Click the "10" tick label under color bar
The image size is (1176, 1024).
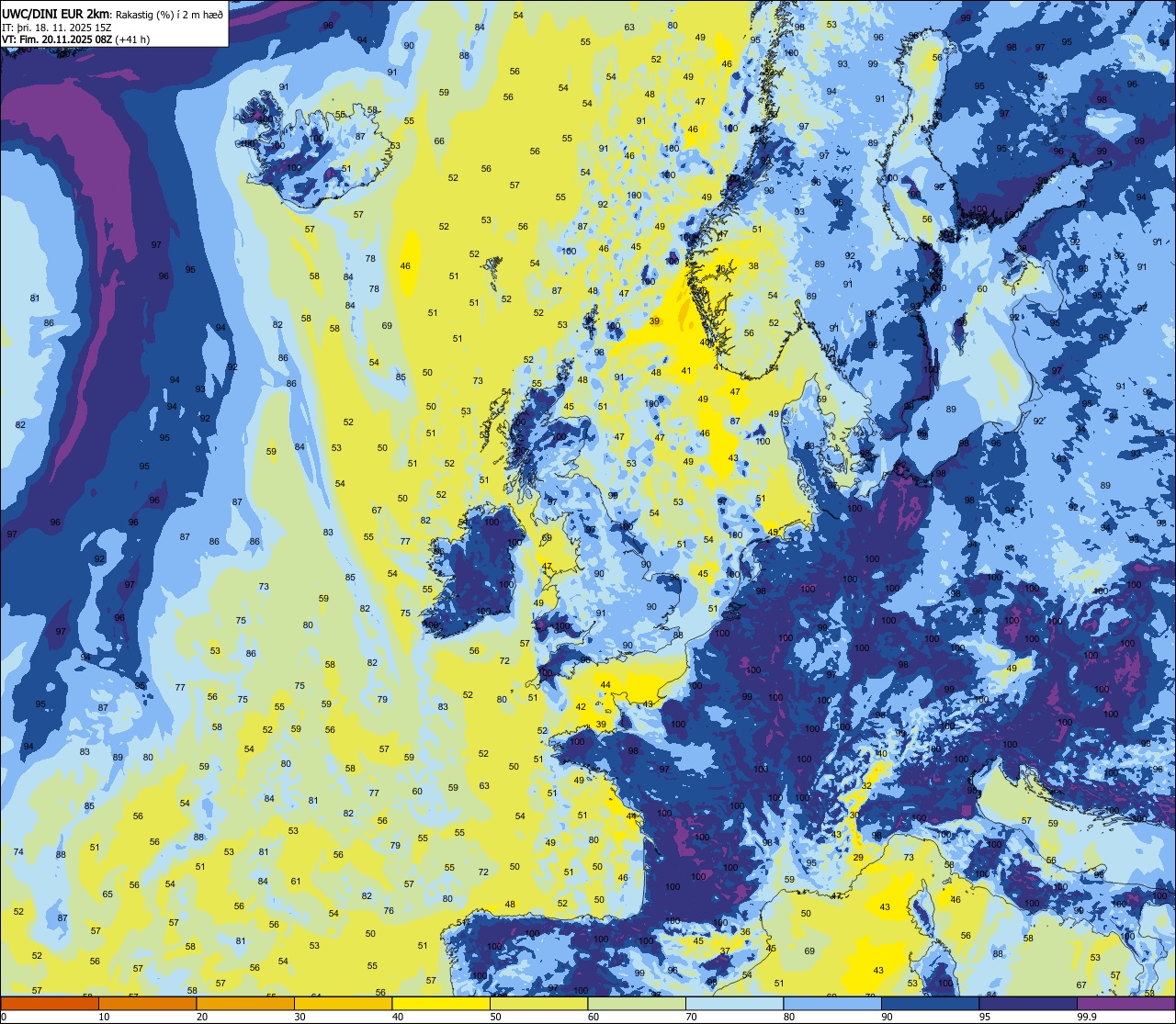(105, 1017)
